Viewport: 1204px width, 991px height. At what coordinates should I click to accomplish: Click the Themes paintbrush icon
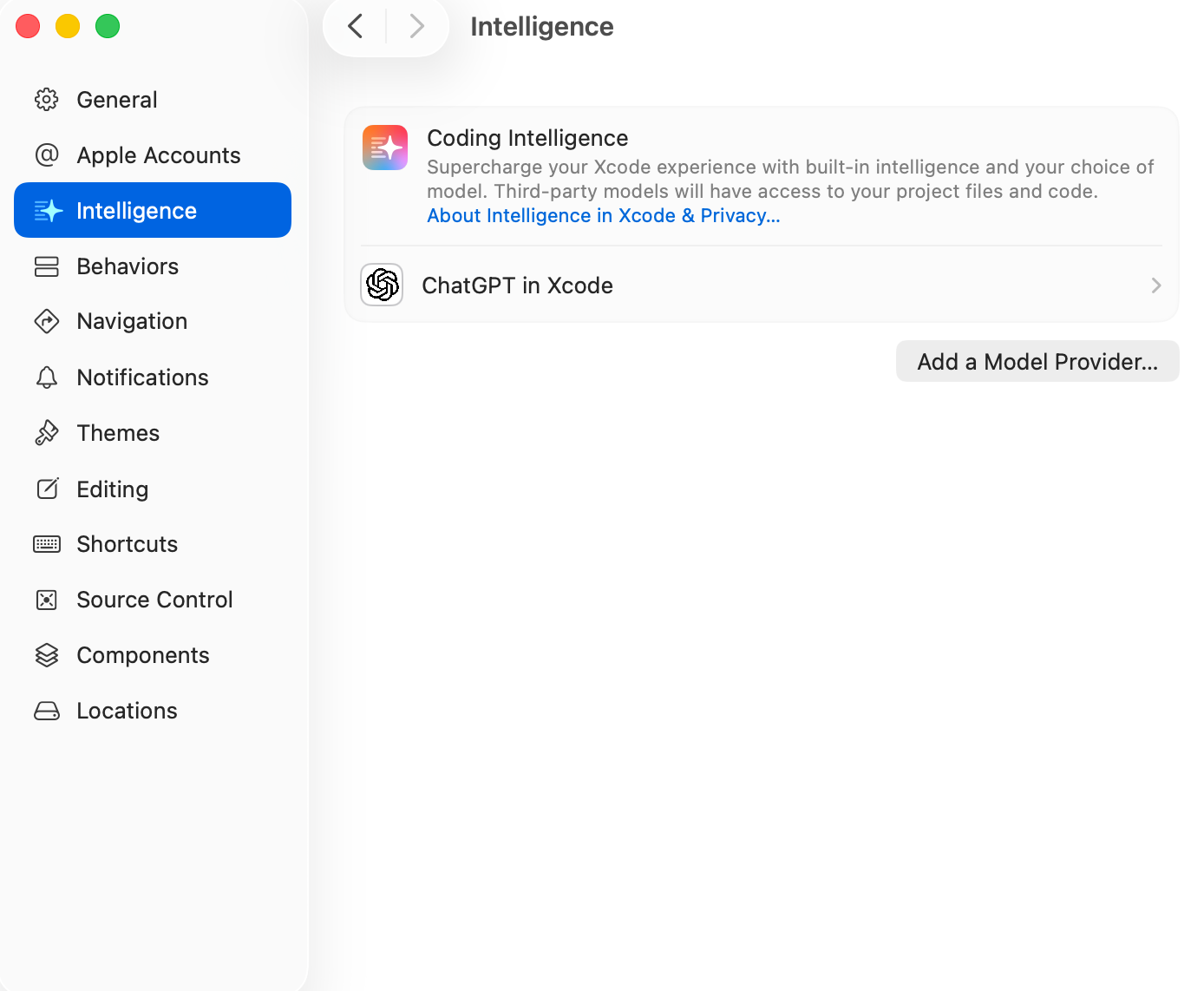click(x=47, y=433)
